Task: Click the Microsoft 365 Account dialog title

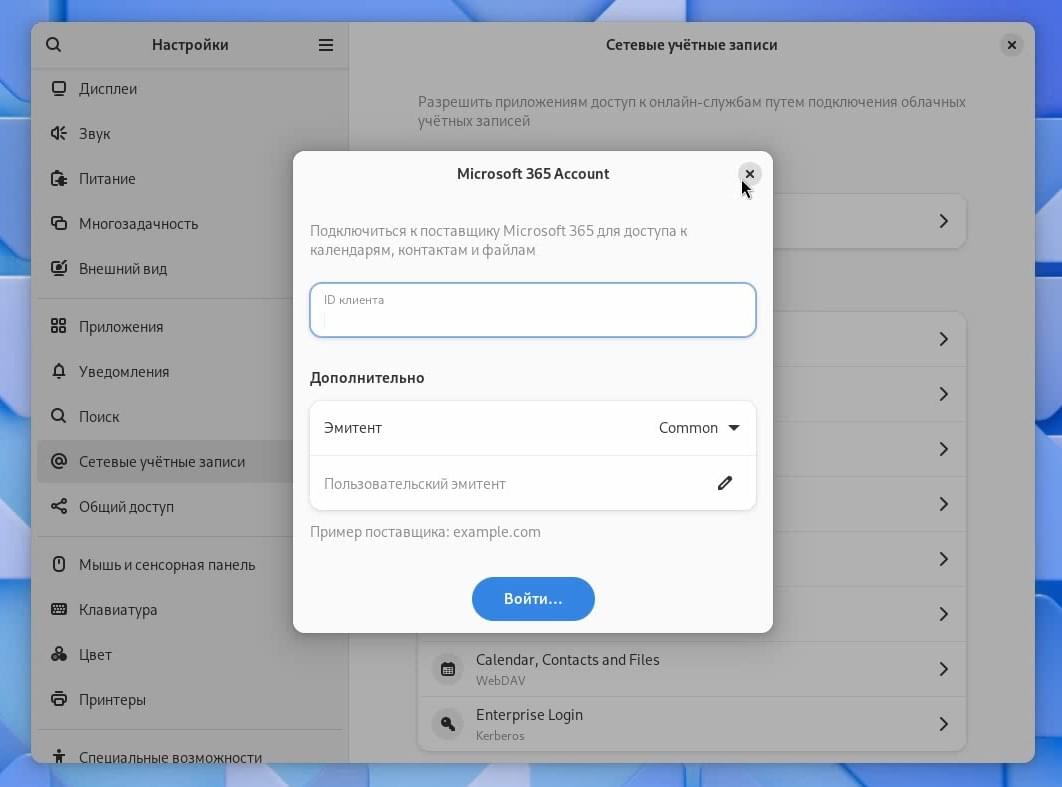Action: coord(533,173)
